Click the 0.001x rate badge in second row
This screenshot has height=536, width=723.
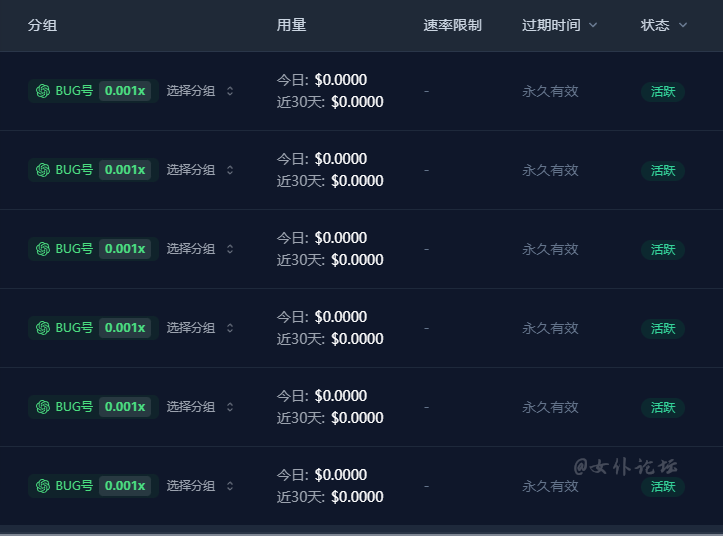point(125,170)
